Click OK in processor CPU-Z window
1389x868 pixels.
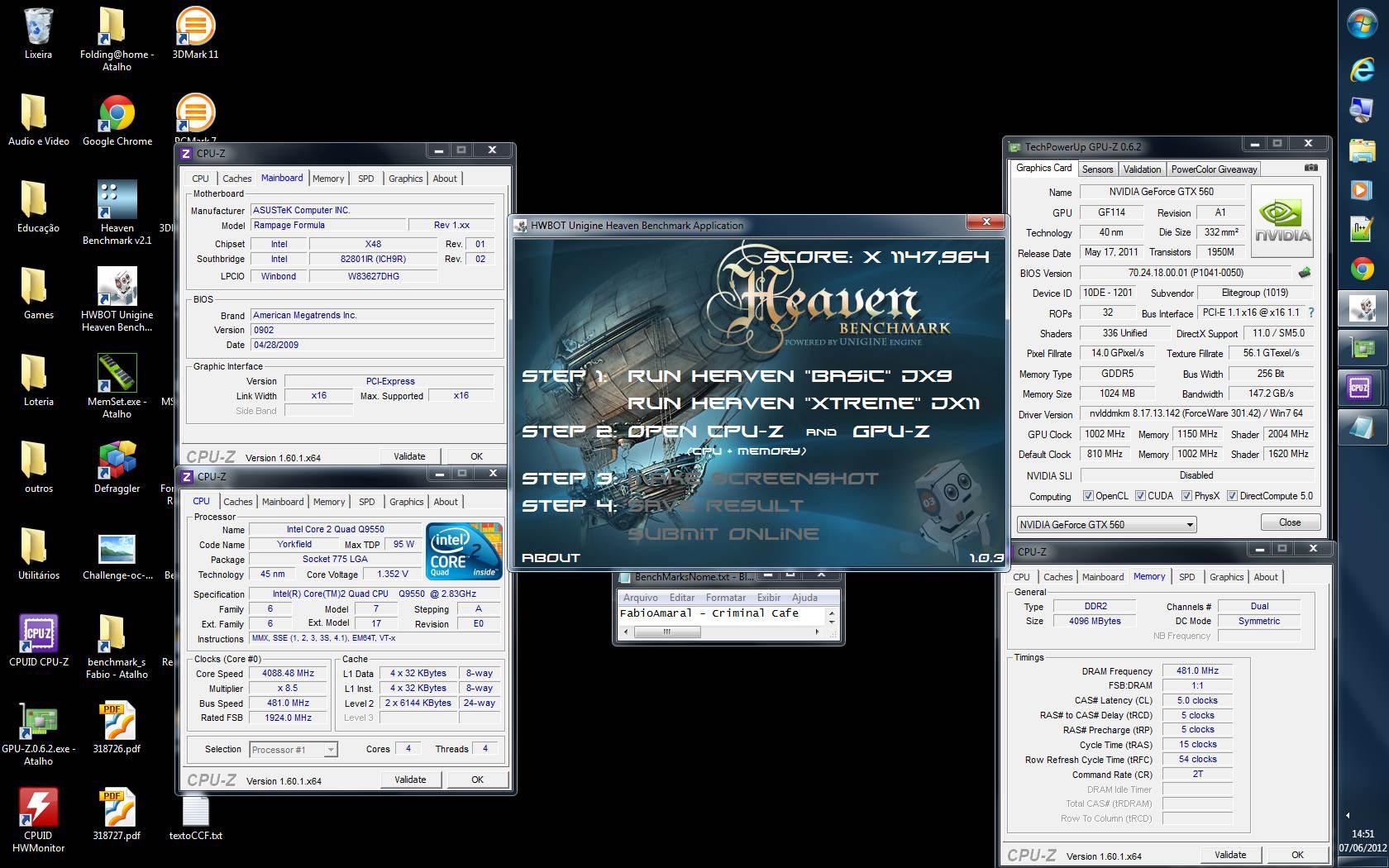(477, 780)
